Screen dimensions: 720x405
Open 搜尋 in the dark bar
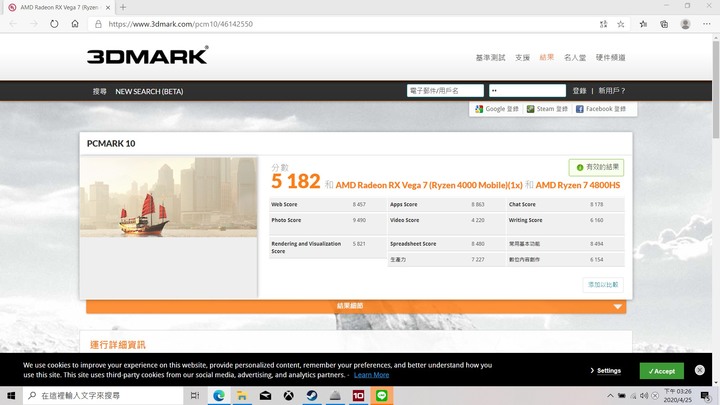point(99,91)
